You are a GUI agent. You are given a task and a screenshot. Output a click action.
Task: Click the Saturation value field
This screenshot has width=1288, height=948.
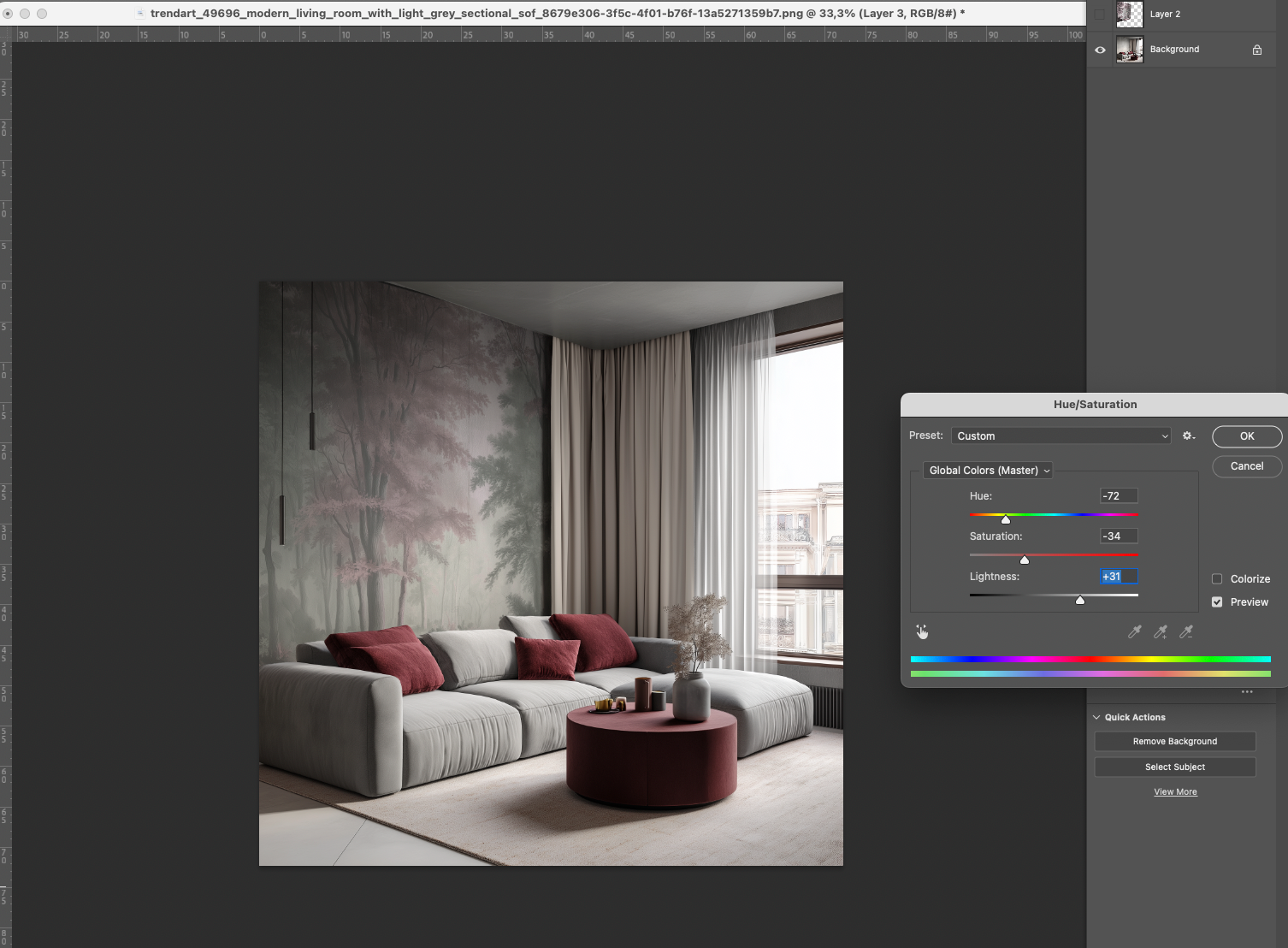(x=1119, y=536)
